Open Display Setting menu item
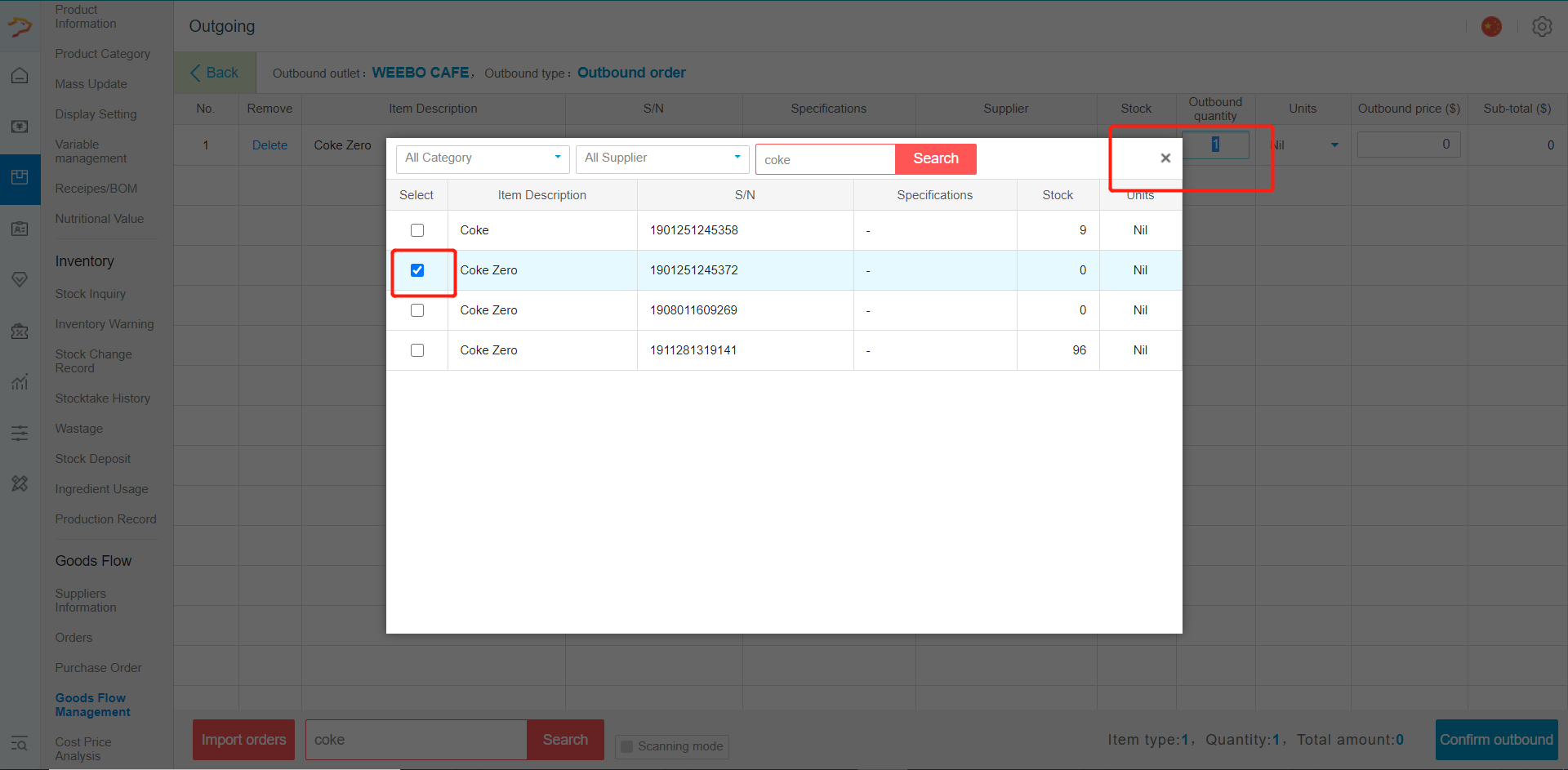Viewport: 1568px width, 770px height. tap(96, 114)
